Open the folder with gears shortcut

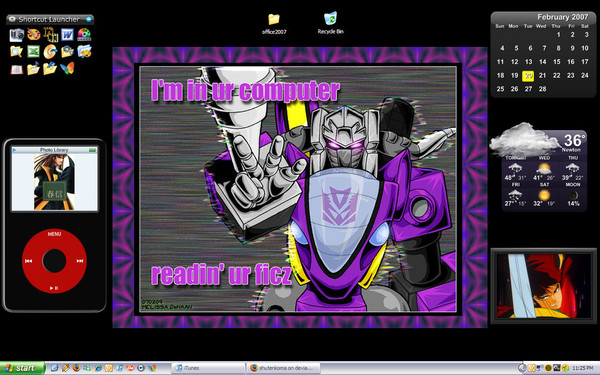coord(67,51)
